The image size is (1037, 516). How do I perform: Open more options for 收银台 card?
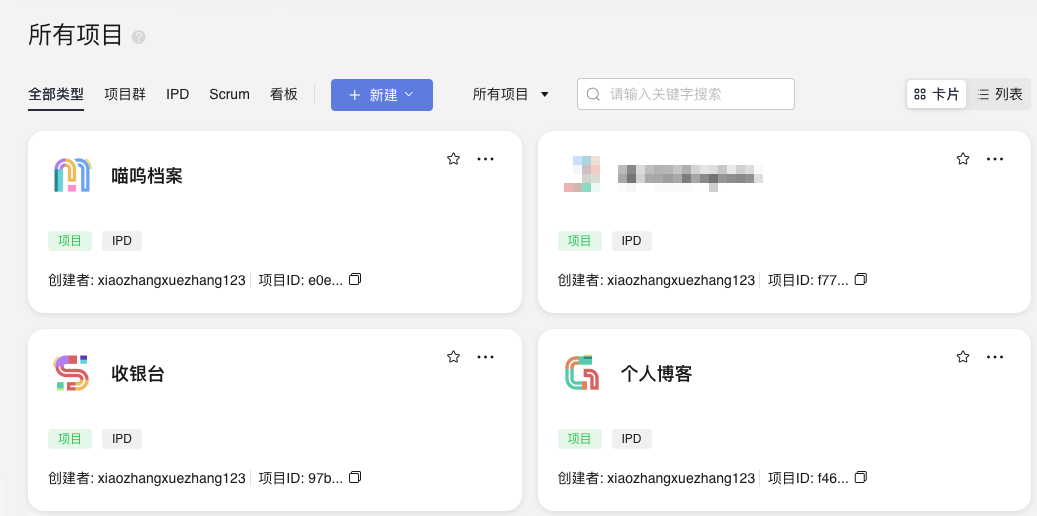pyautogui.click(x=485, y=357)
